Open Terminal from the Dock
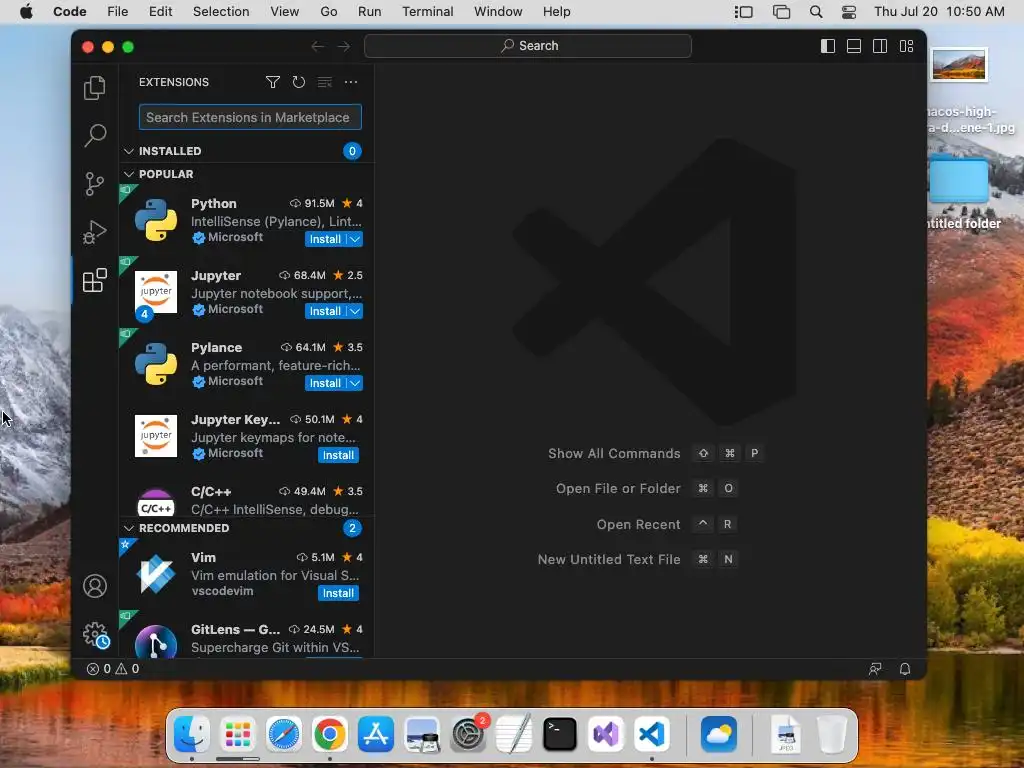Image resolution: width=1024 pixels, height=768 pixels. (560, 733)
